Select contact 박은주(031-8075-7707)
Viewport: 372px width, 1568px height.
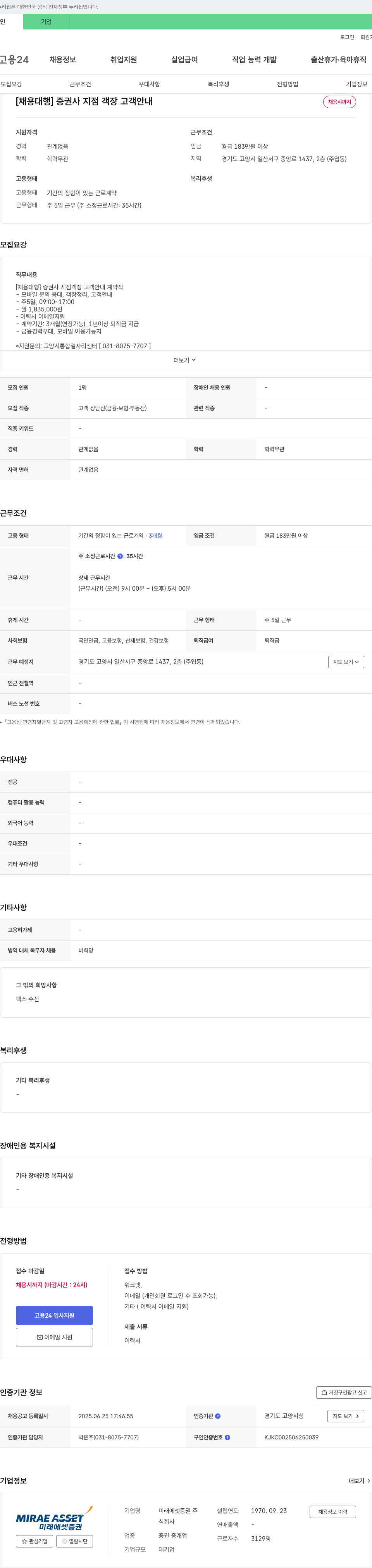point(108,1437)
